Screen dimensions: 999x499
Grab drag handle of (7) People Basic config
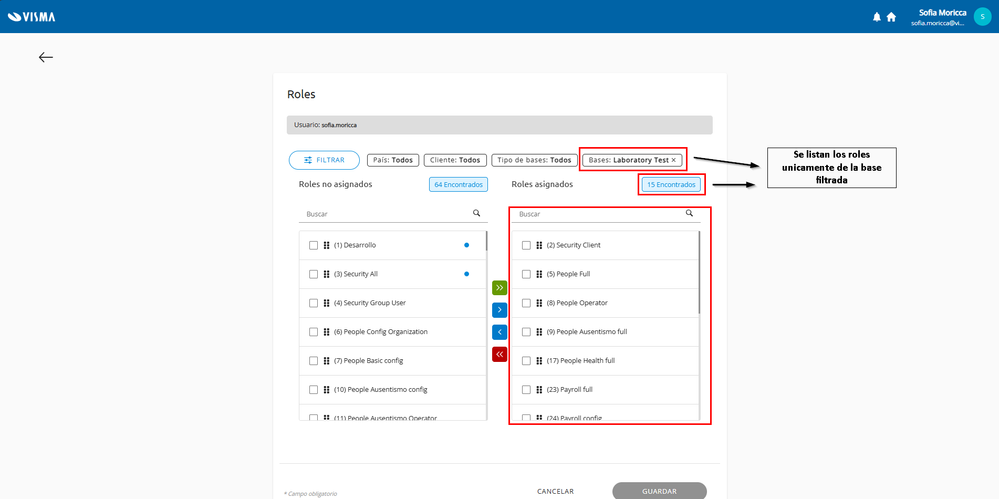[x=326, y=361]
